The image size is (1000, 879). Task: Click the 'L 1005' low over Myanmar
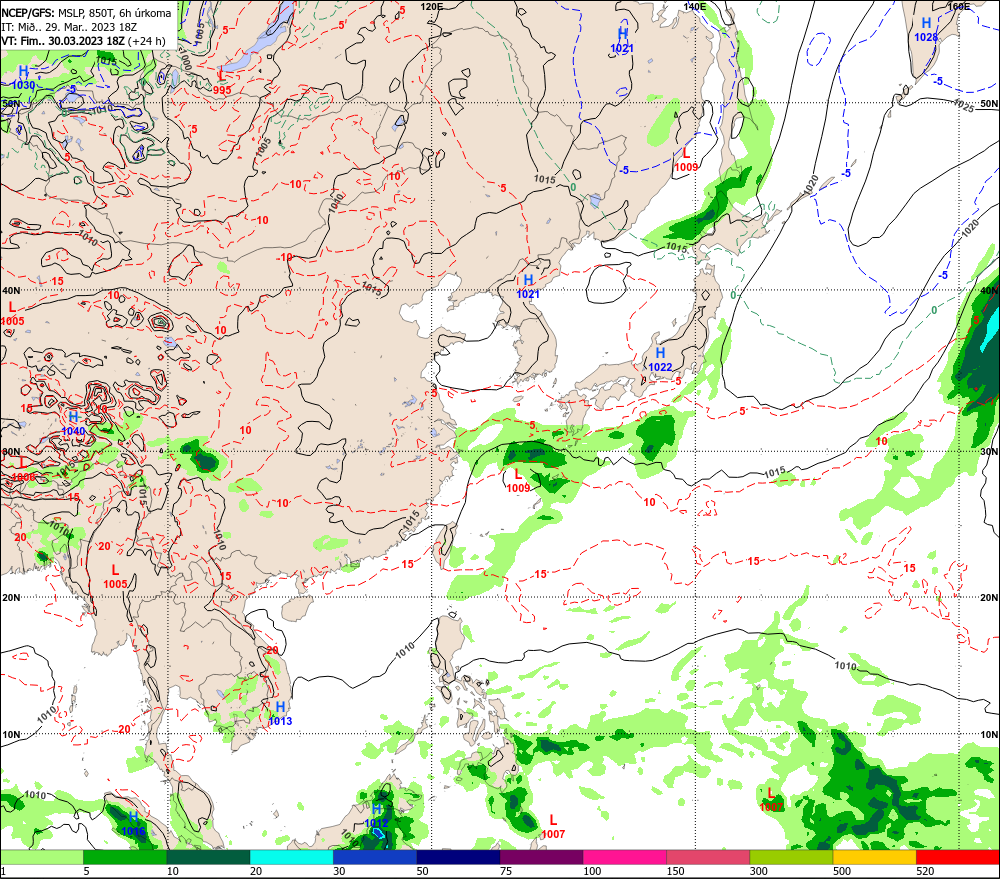[115, 577]
